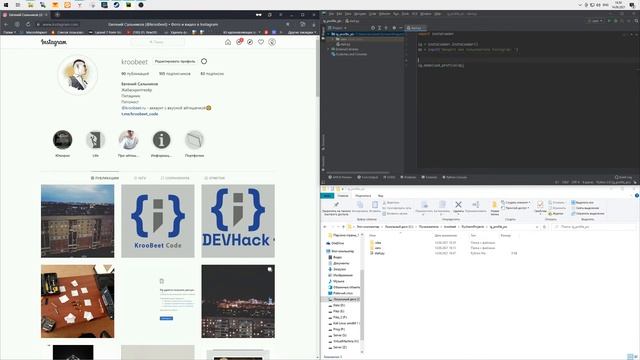
Task: Click the browser page scrollbar
Action: (x=318, y=67)
